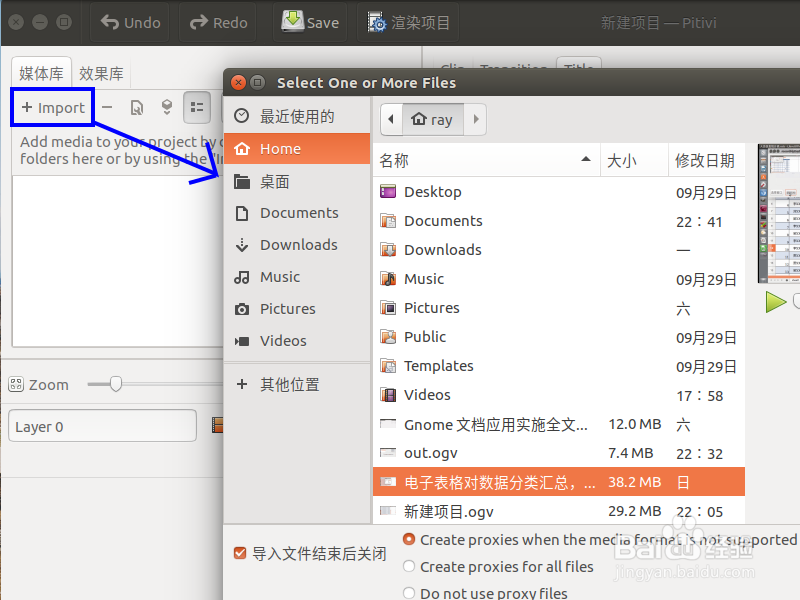Viewport: 800px width, 600px height.
Task: Switch to the 效果库 tab
Action: pyautogui.click(x=101, y=73)
